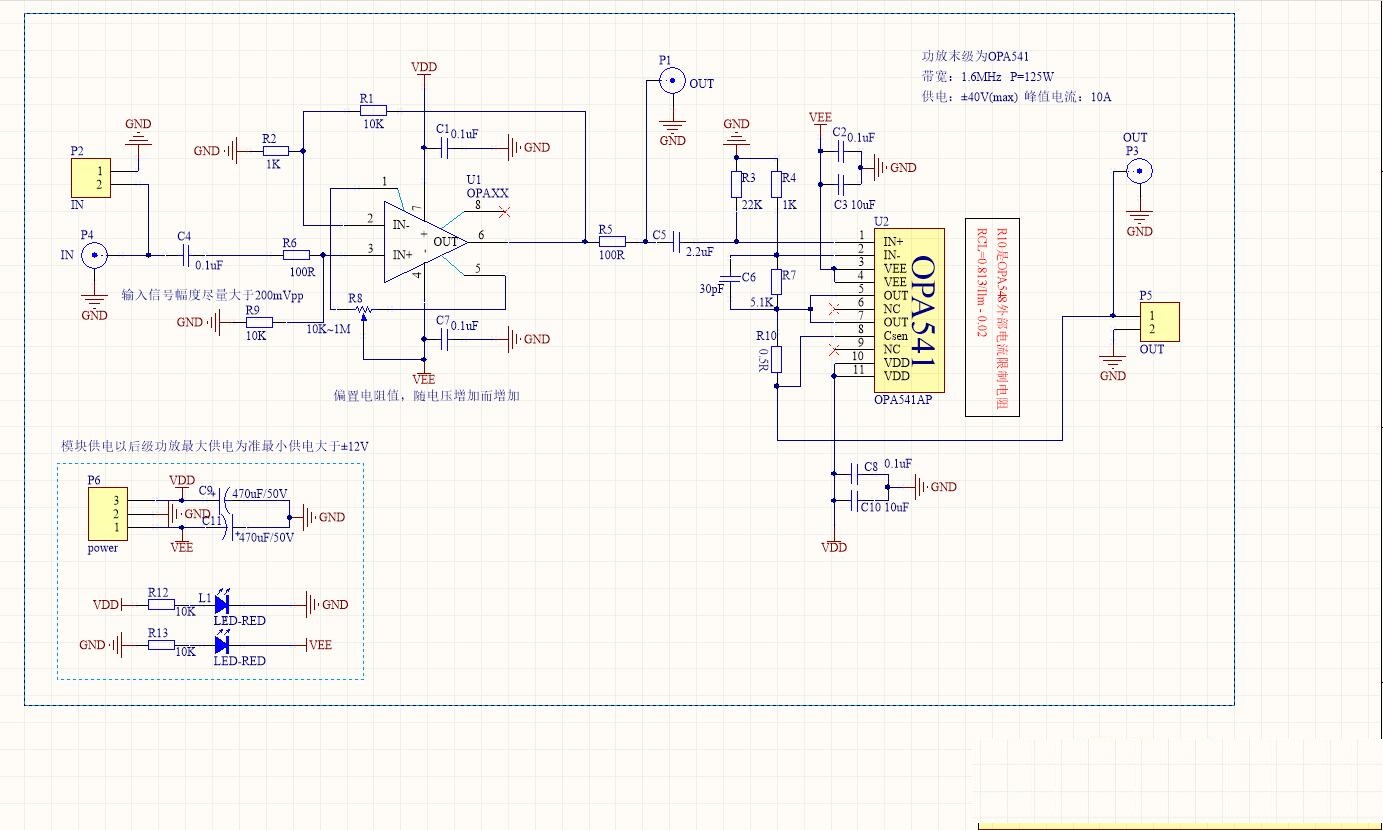1383x830 pixels.
Task: Select the second LED-RED beside R13
Action: point(222,644)
